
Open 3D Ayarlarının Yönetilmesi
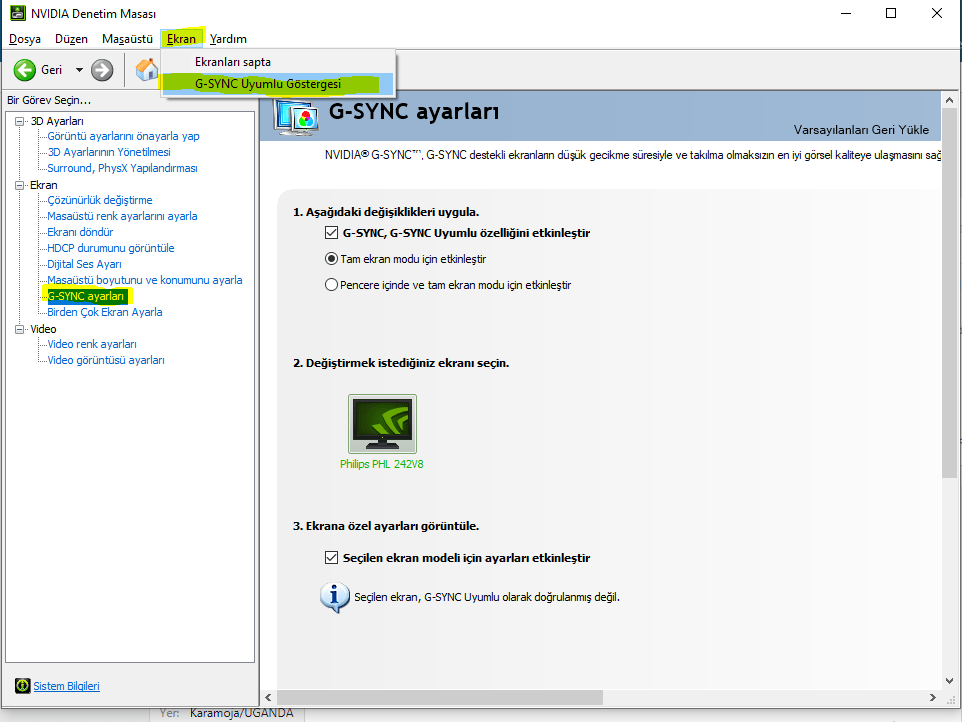(x=109, y=152)
